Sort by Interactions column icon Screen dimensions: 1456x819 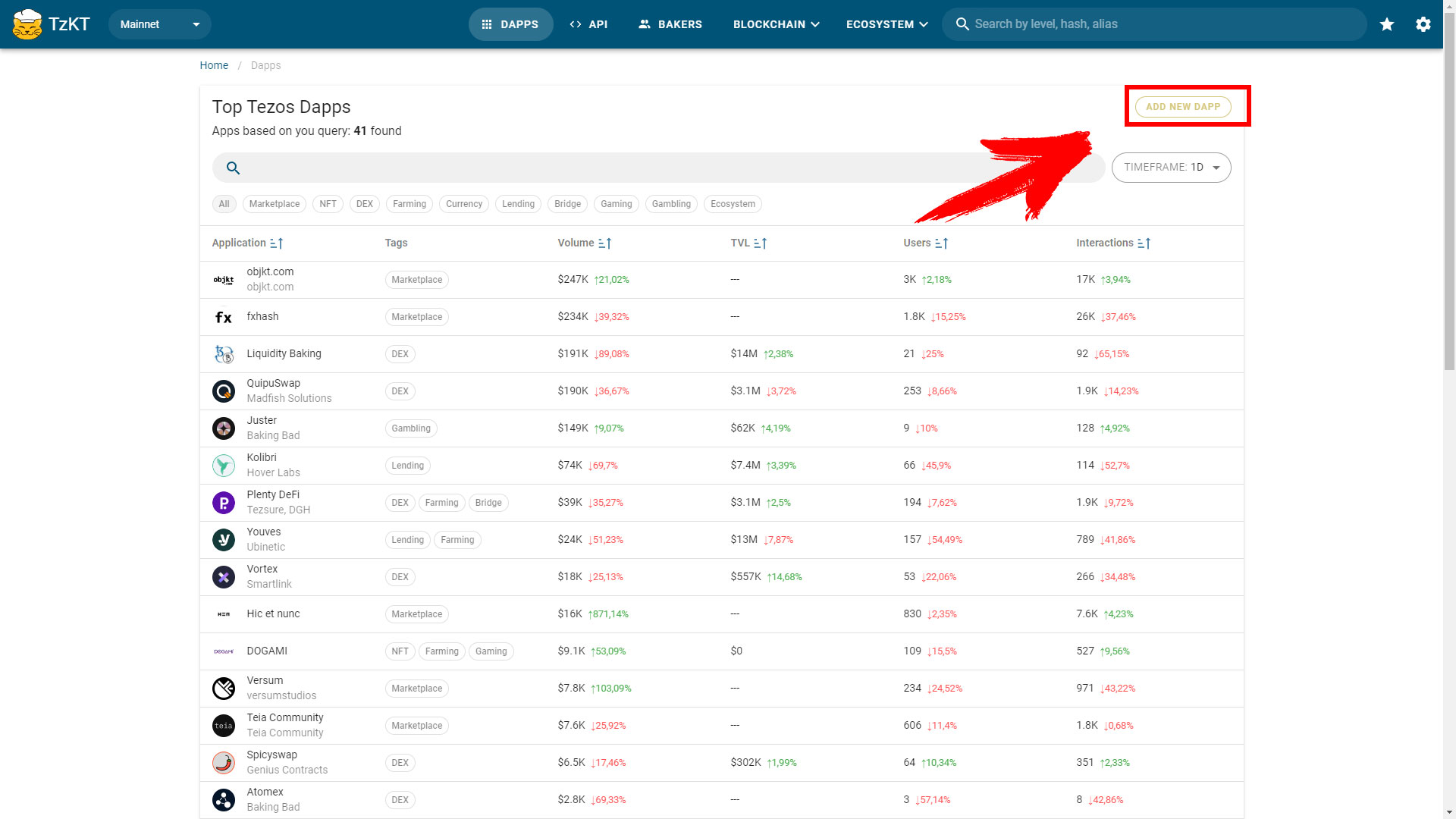click(1144, 243)
